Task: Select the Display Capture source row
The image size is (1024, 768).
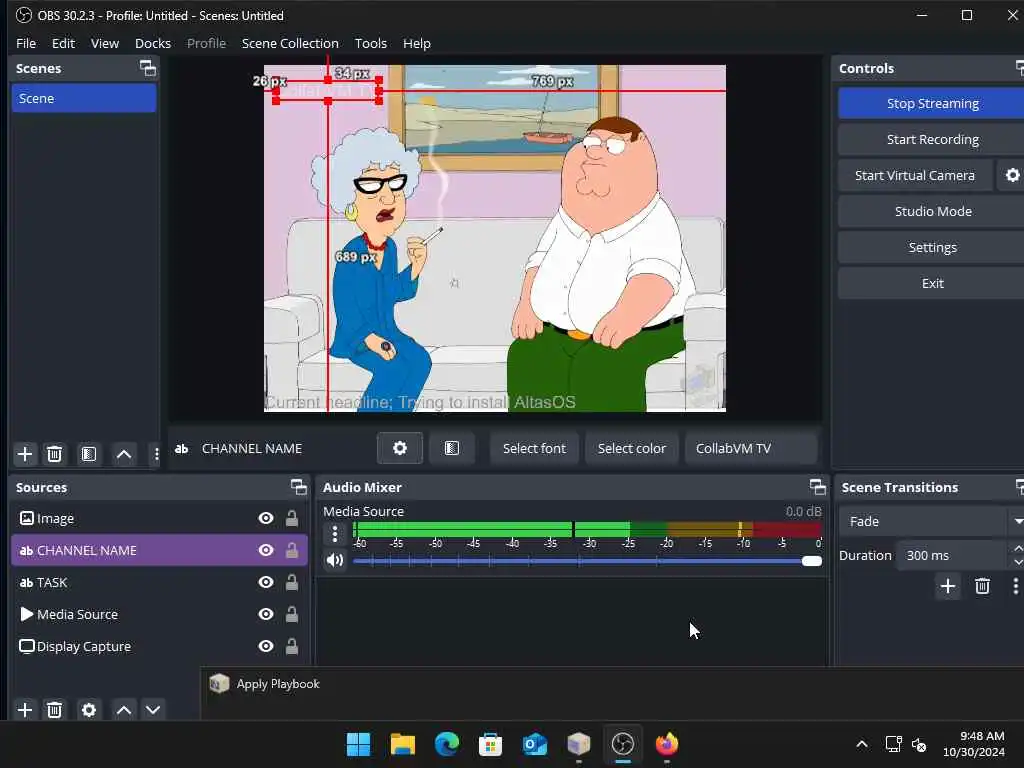Action: click(x=159, y=646)
